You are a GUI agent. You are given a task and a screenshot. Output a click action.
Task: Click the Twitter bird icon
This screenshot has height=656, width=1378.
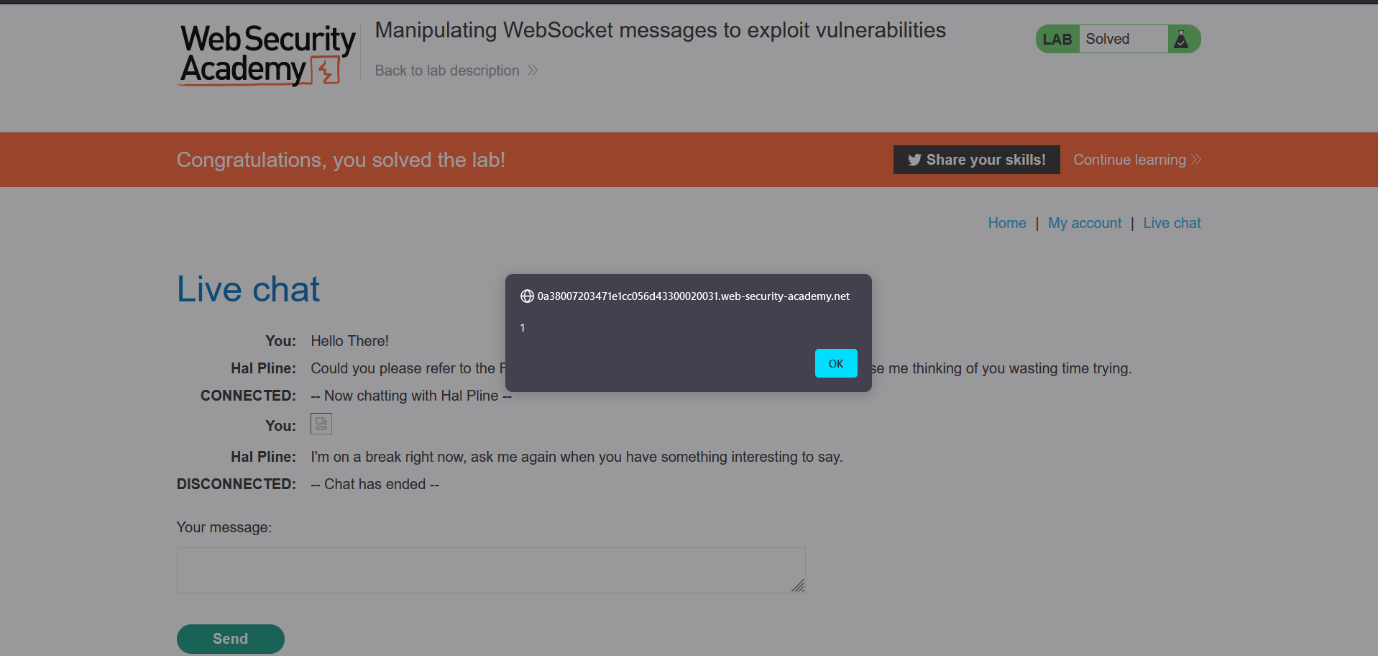915,159
